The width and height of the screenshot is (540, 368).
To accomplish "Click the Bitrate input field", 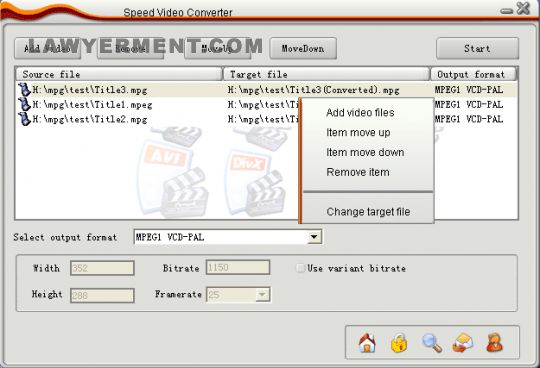I will point(238,267).
